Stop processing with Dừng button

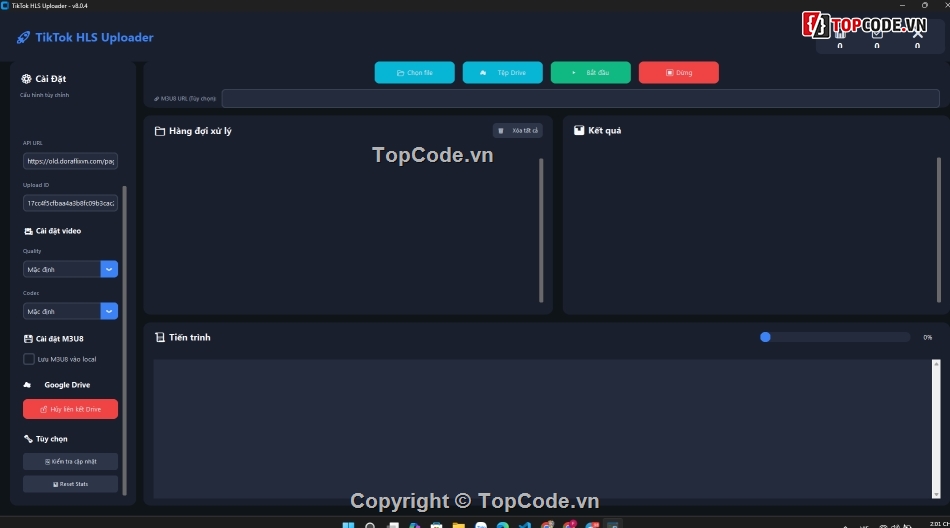[x=679, y=73]
